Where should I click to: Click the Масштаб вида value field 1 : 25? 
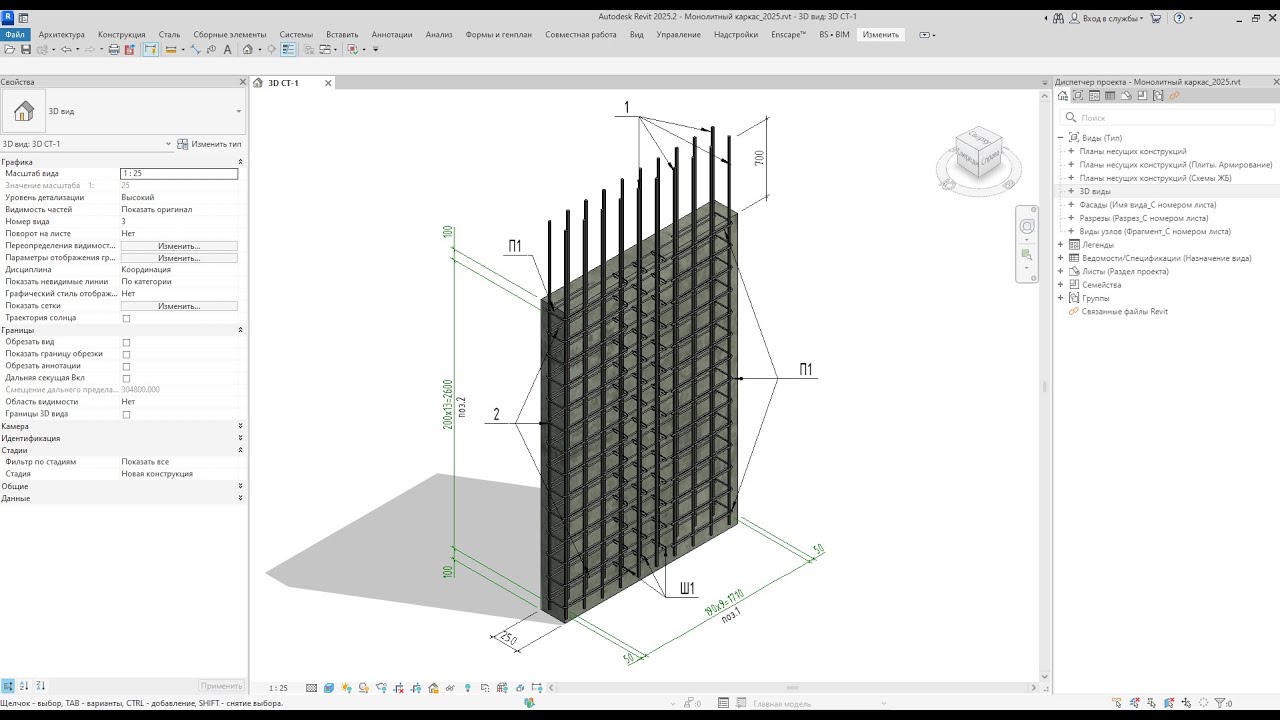179,174
